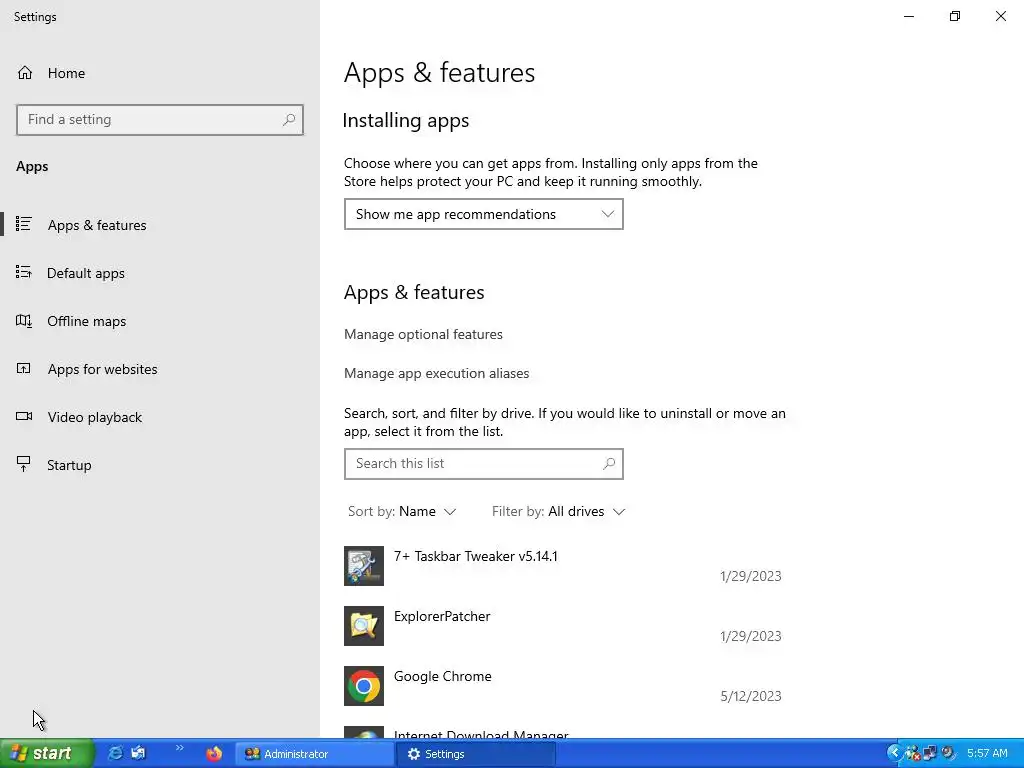Restore down the Settings window
1024x768 pixels.
955,16
